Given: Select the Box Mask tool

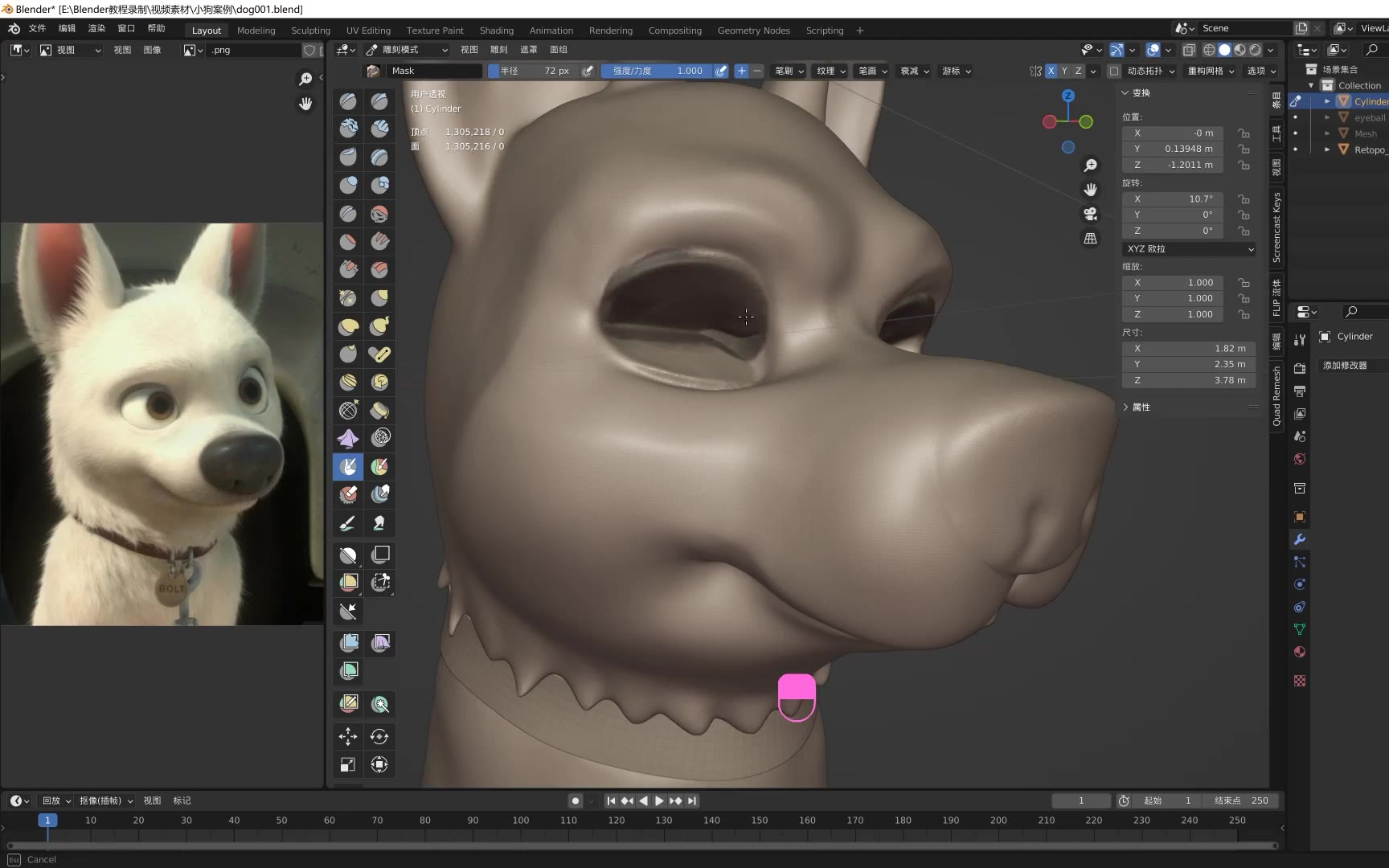Looking at the screenshot, I should coord(348,555).
